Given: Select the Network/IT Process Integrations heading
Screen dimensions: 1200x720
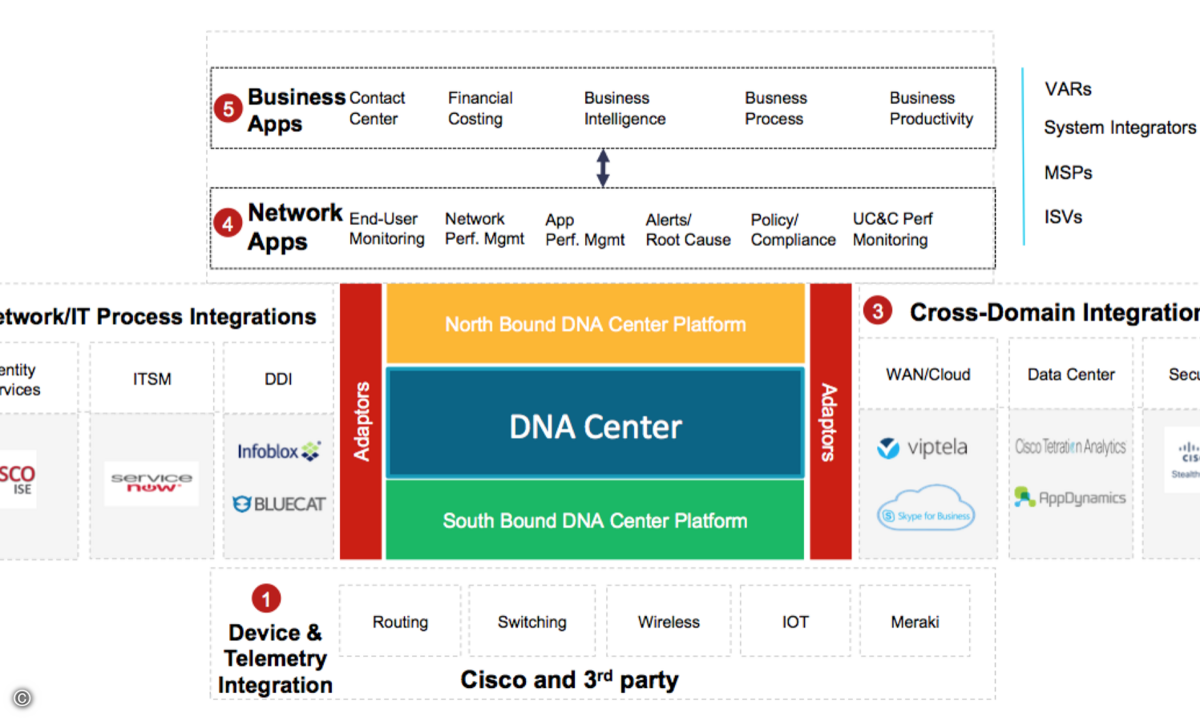Looking at the screenshot, I should point(158,317).
